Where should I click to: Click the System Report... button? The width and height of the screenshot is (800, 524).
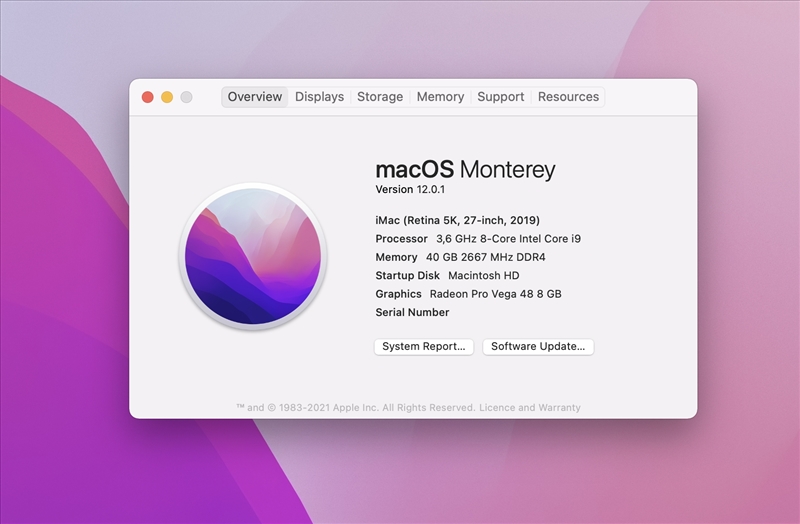424,346
